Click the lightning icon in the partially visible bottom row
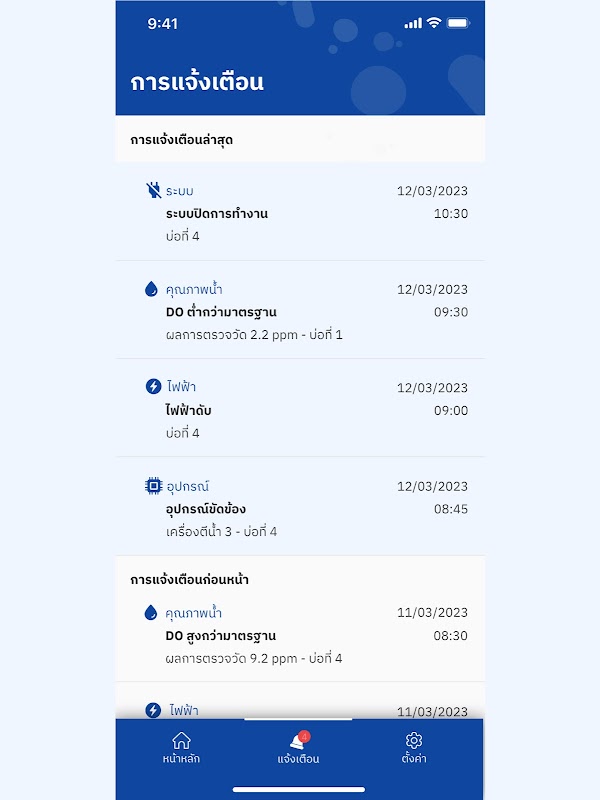The image size is (600, 800). (x=153, y=710)
